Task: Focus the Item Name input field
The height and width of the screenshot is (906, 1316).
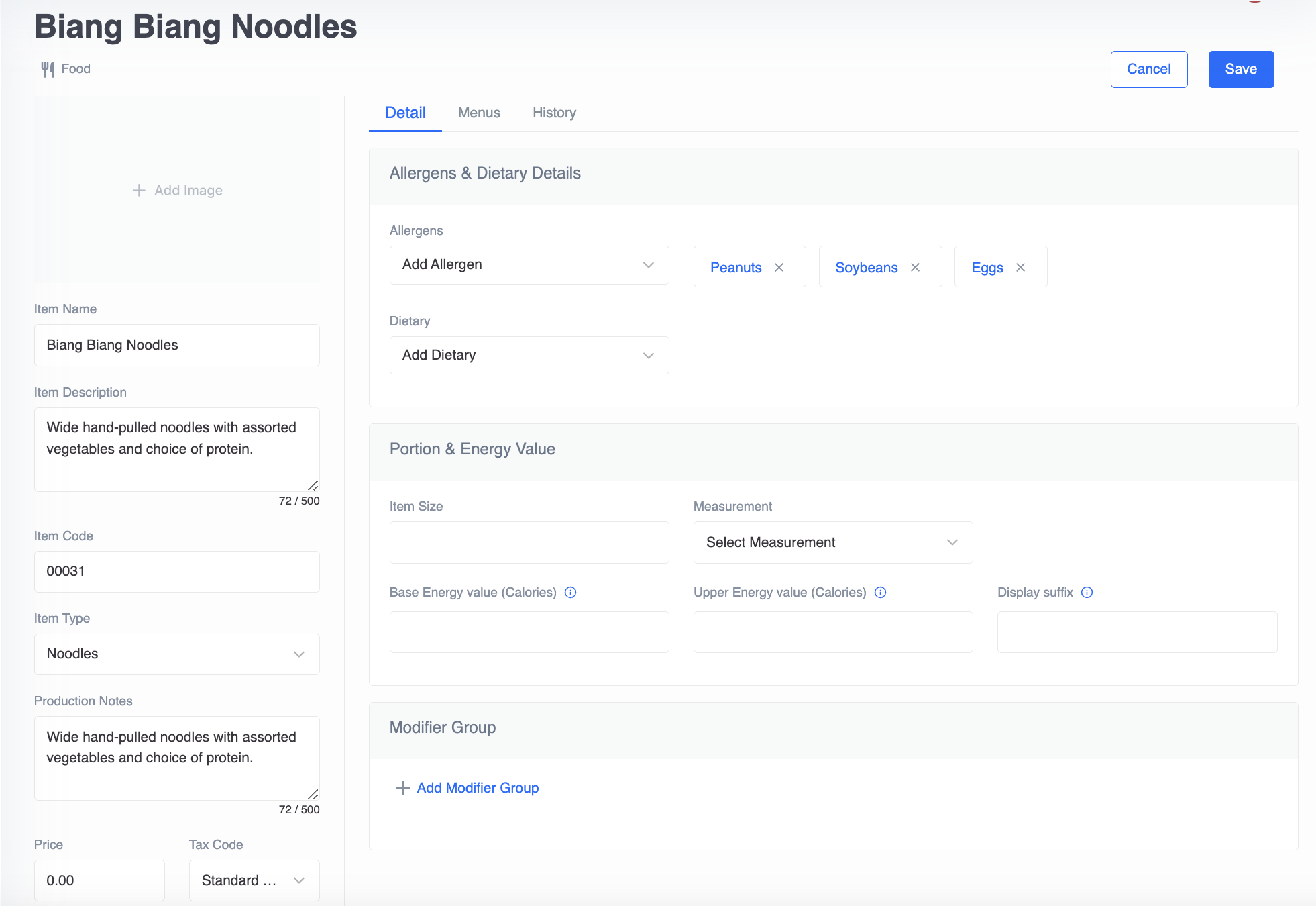Action: (177, 345)
